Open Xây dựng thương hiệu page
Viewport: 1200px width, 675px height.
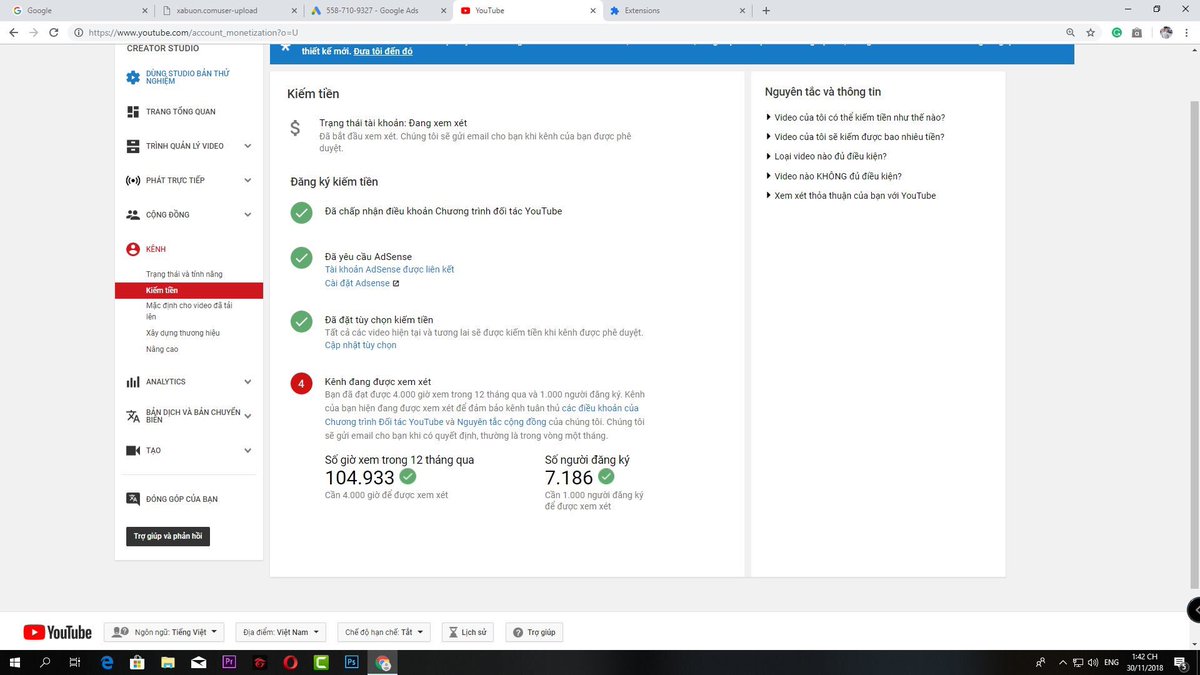coord(183,332)
